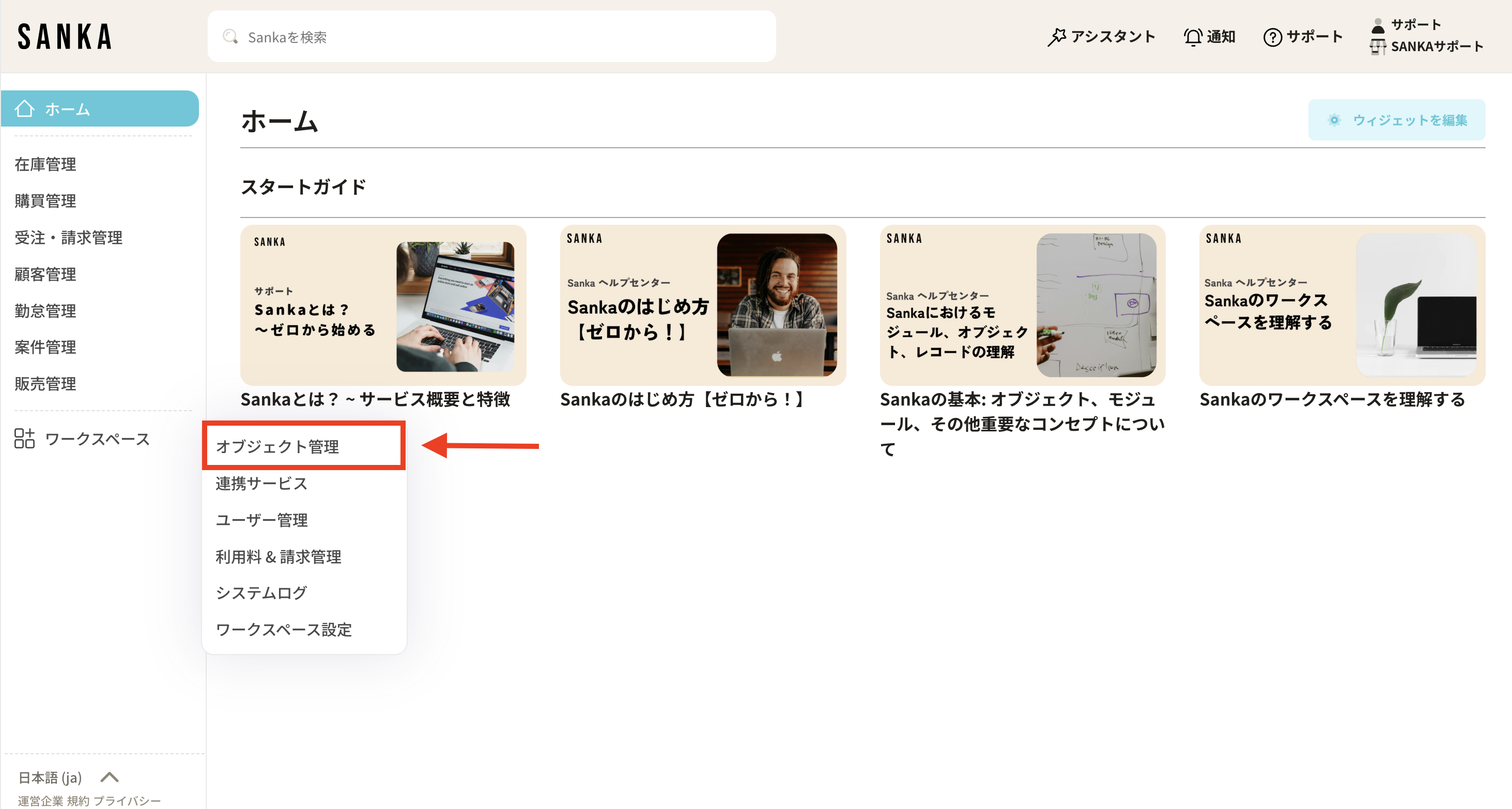This screenshot has width=1512, height=809.
Task: Click プライバシー footer link
Action: click(127, 801)
